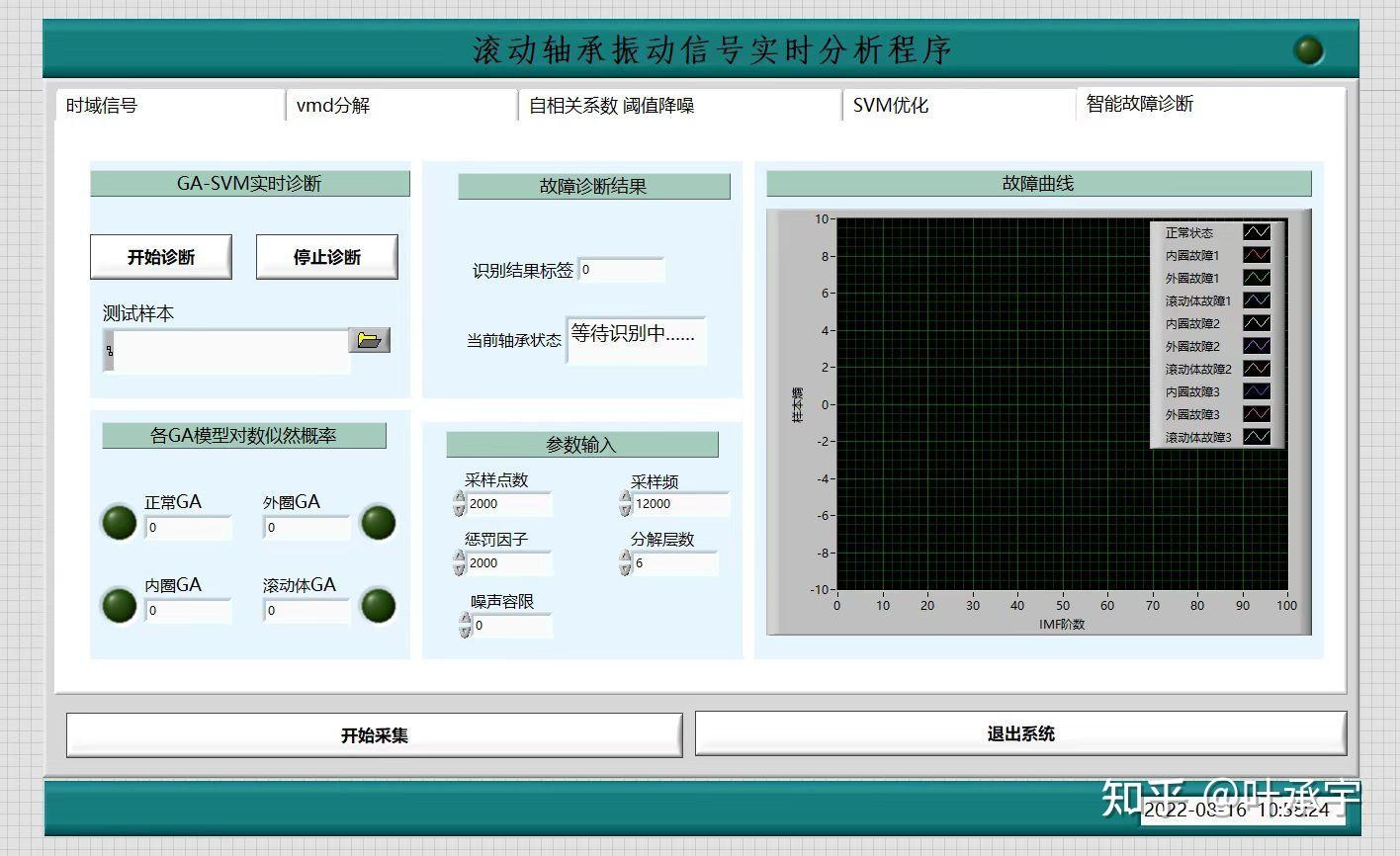Click the 内圈故障2 color line swatch

(x=1256, y=322)
